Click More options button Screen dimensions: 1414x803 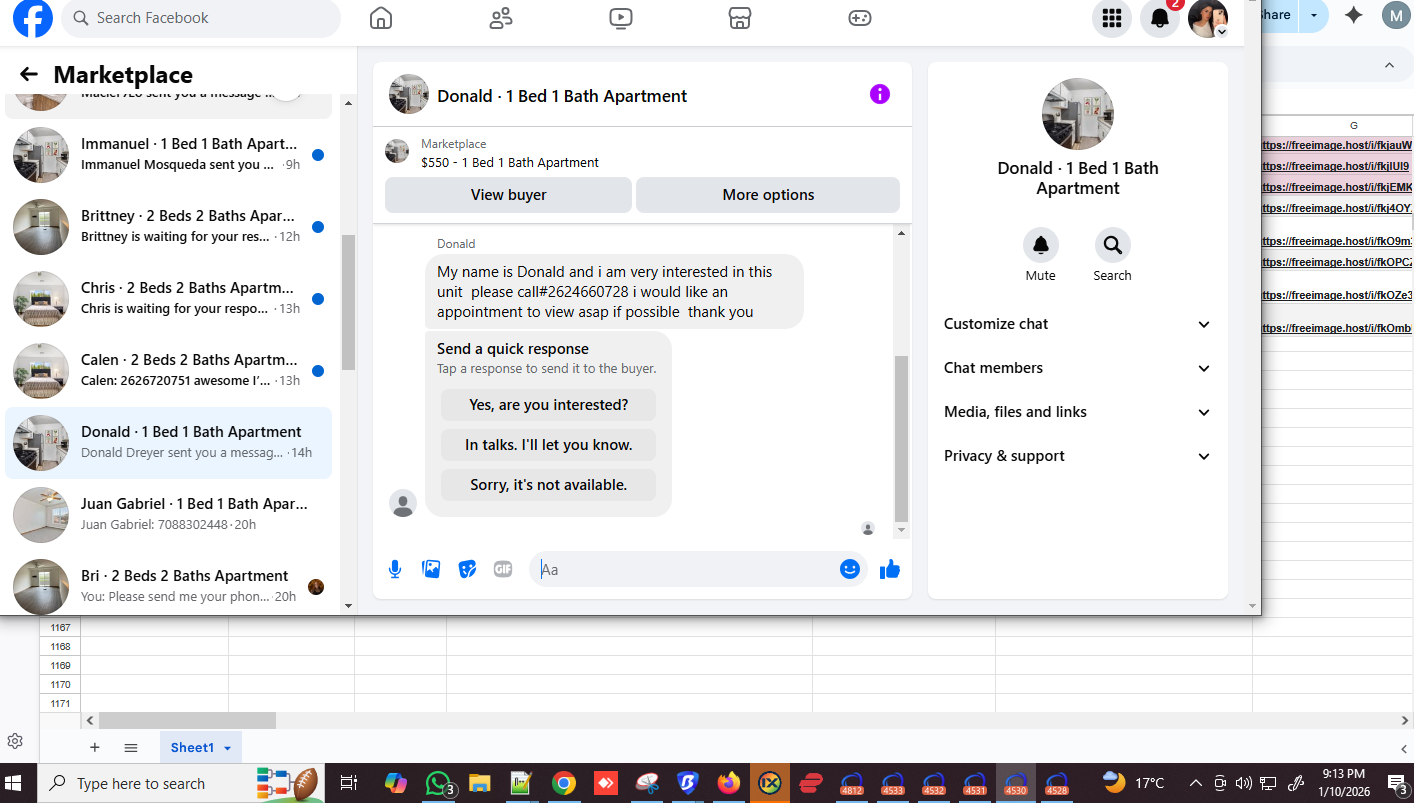pos(768,195)
